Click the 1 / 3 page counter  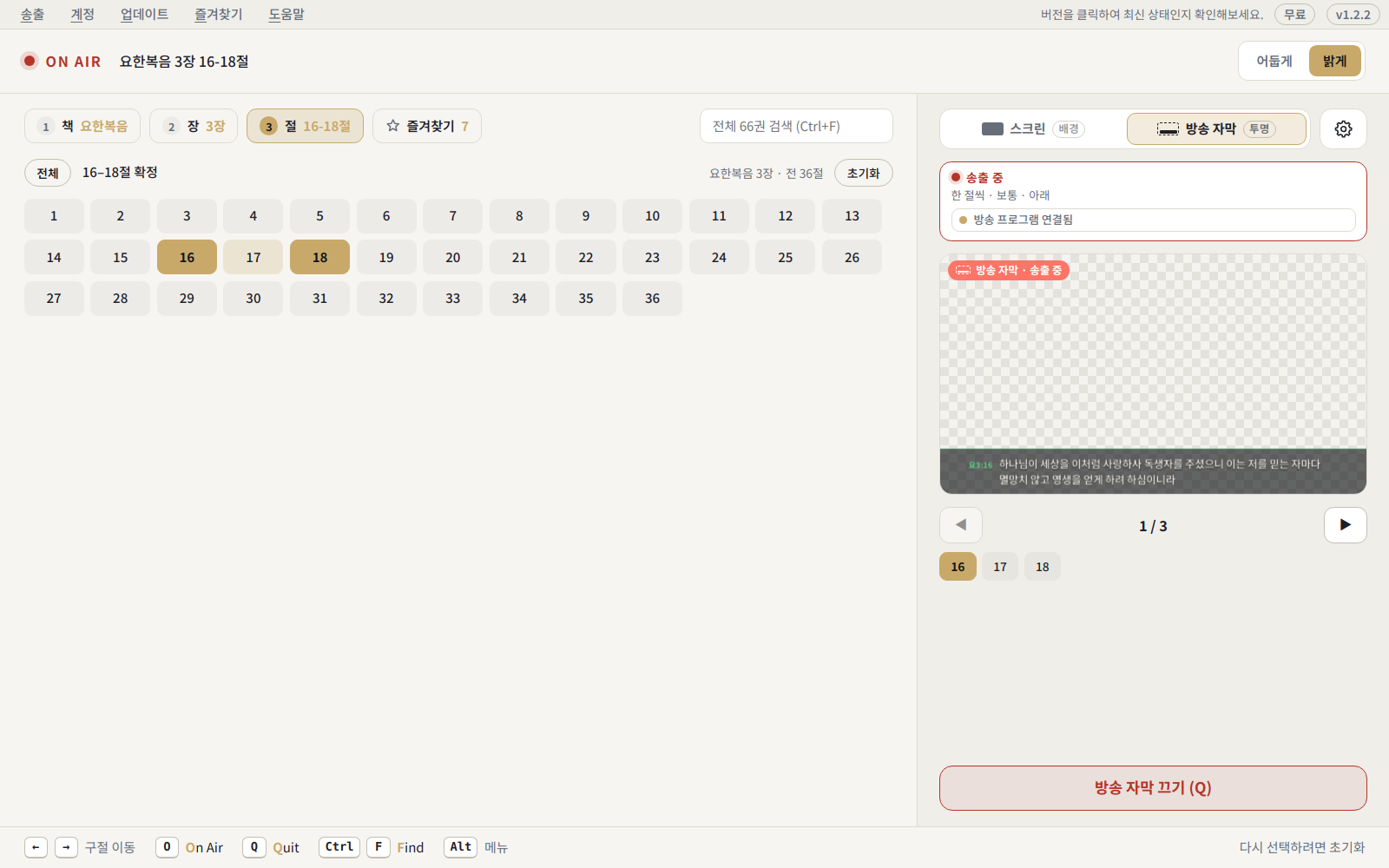(x=1153, y=526)
